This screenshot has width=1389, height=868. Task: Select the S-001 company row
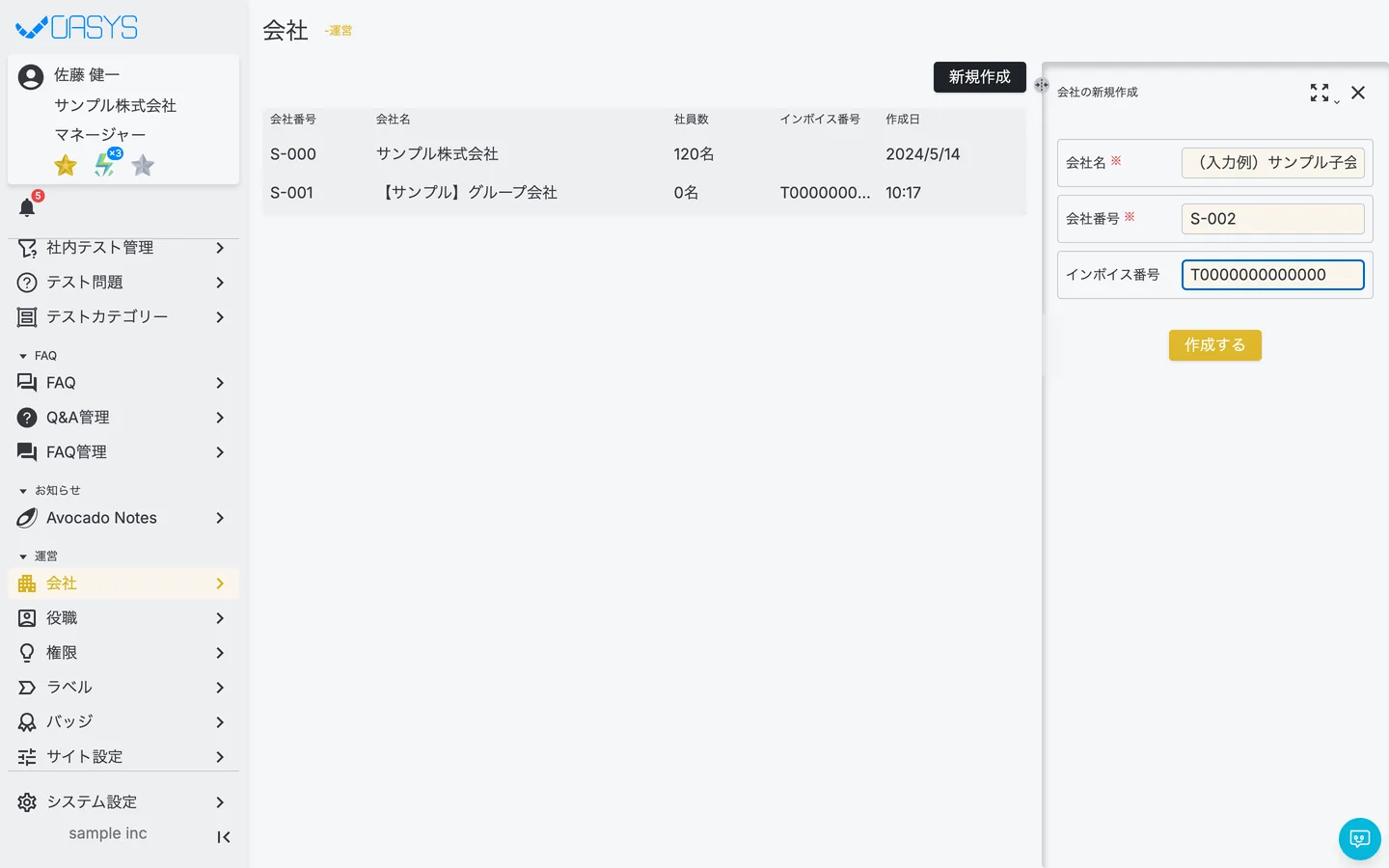coord(644,193)
